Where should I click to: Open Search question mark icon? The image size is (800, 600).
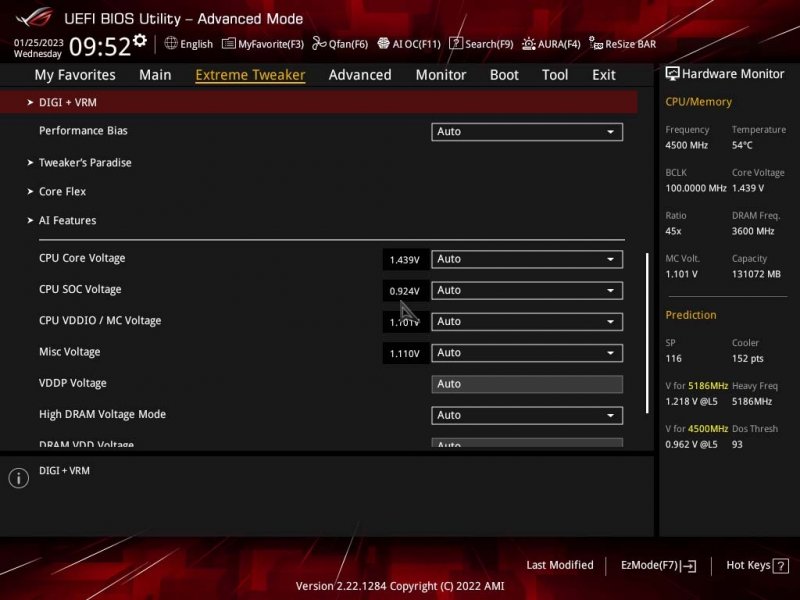click(456, 43)
